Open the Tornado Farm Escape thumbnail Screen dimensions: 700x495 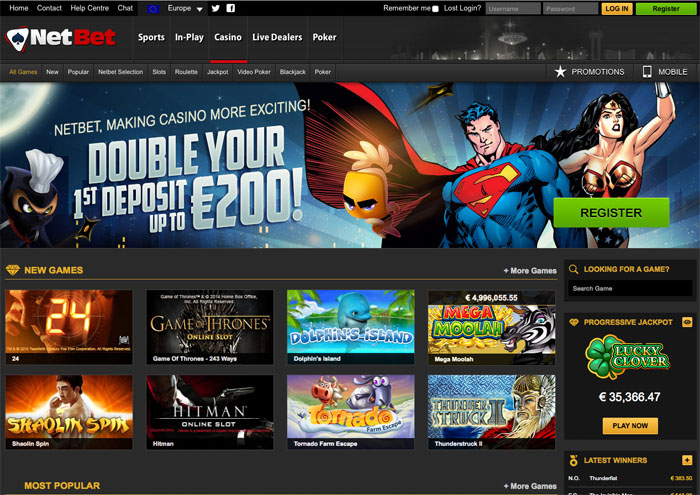pyautogui.click(x=350, y=412)
